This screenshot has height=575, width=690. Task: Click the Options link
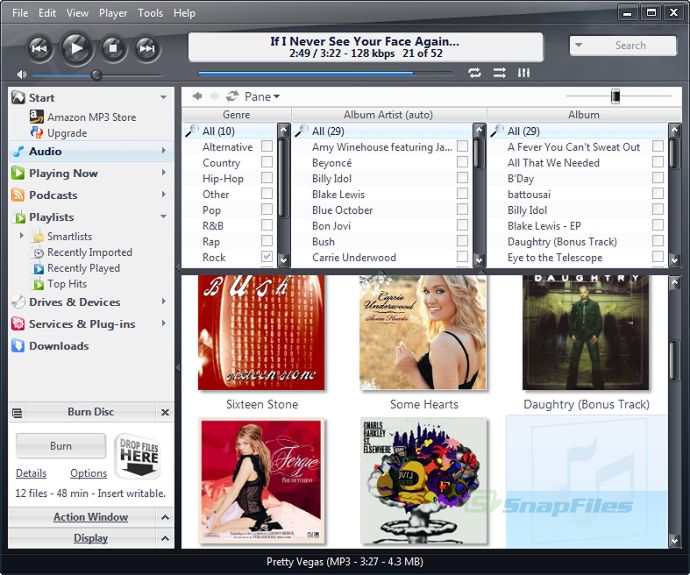(88, 473)
